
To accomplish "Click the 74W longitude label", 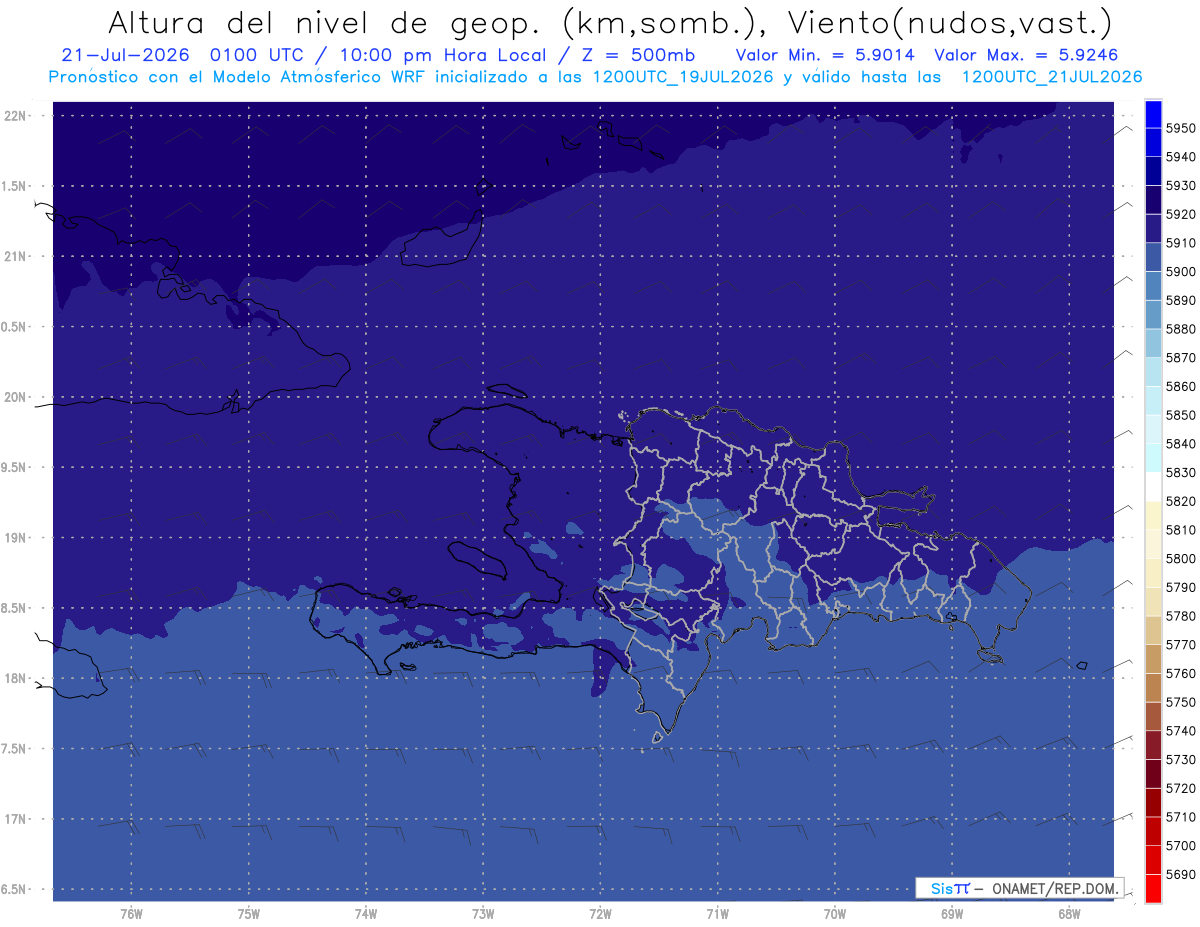I will pos(365,913).
